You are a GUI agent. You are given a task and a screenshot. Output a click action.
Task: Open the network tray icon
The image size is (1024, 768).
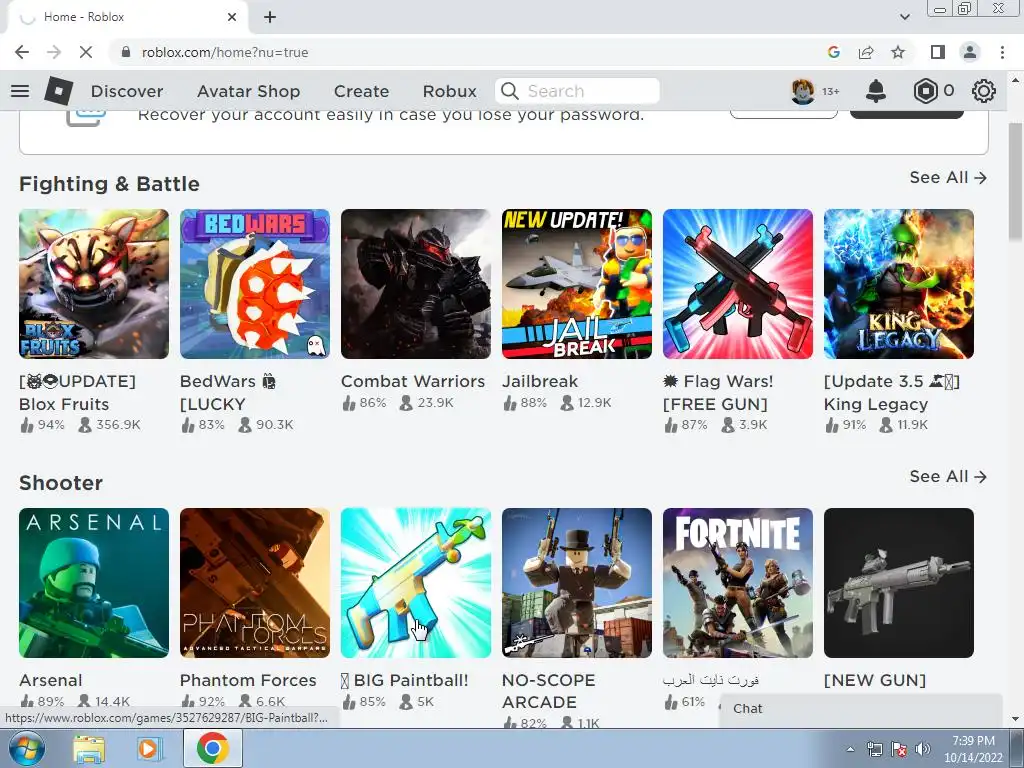tap(874, 750)
